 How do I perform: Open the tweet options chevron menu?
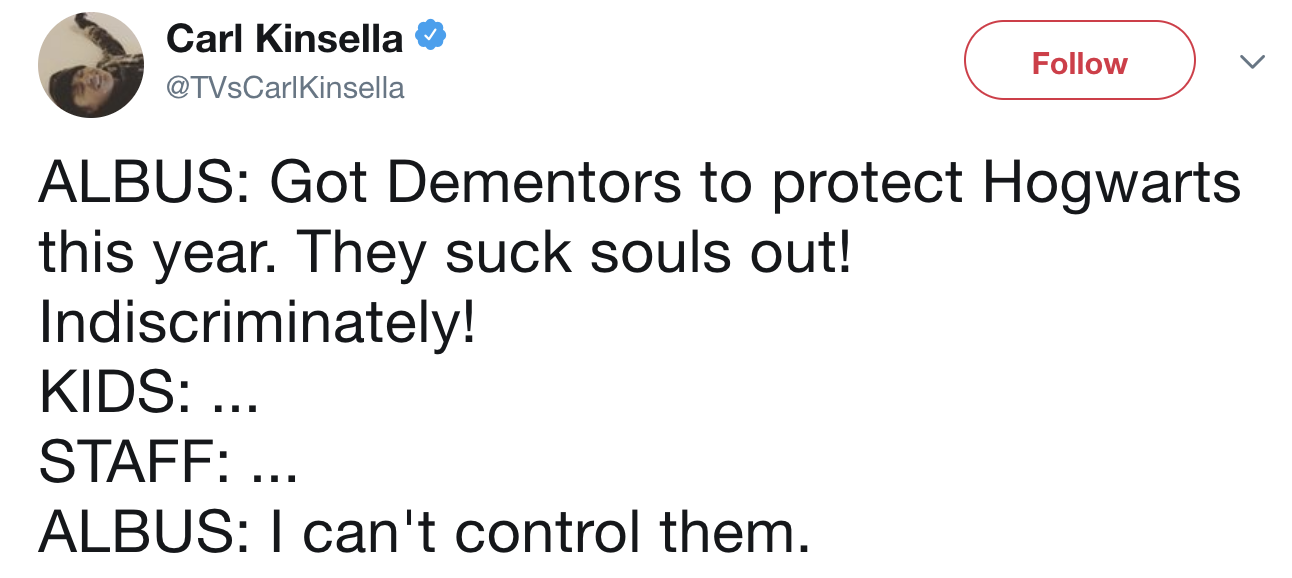coord(1251,62)
